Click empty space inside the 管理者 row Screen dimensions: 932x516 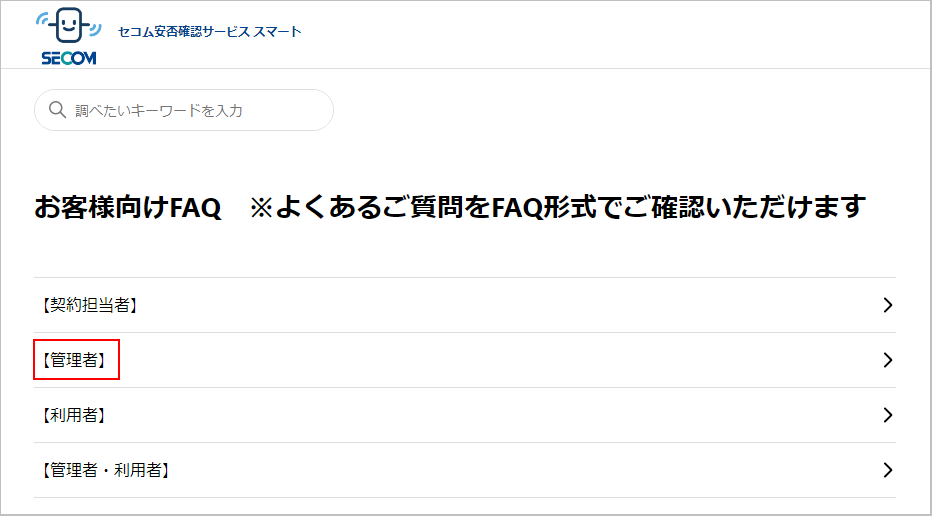(505, 360)
